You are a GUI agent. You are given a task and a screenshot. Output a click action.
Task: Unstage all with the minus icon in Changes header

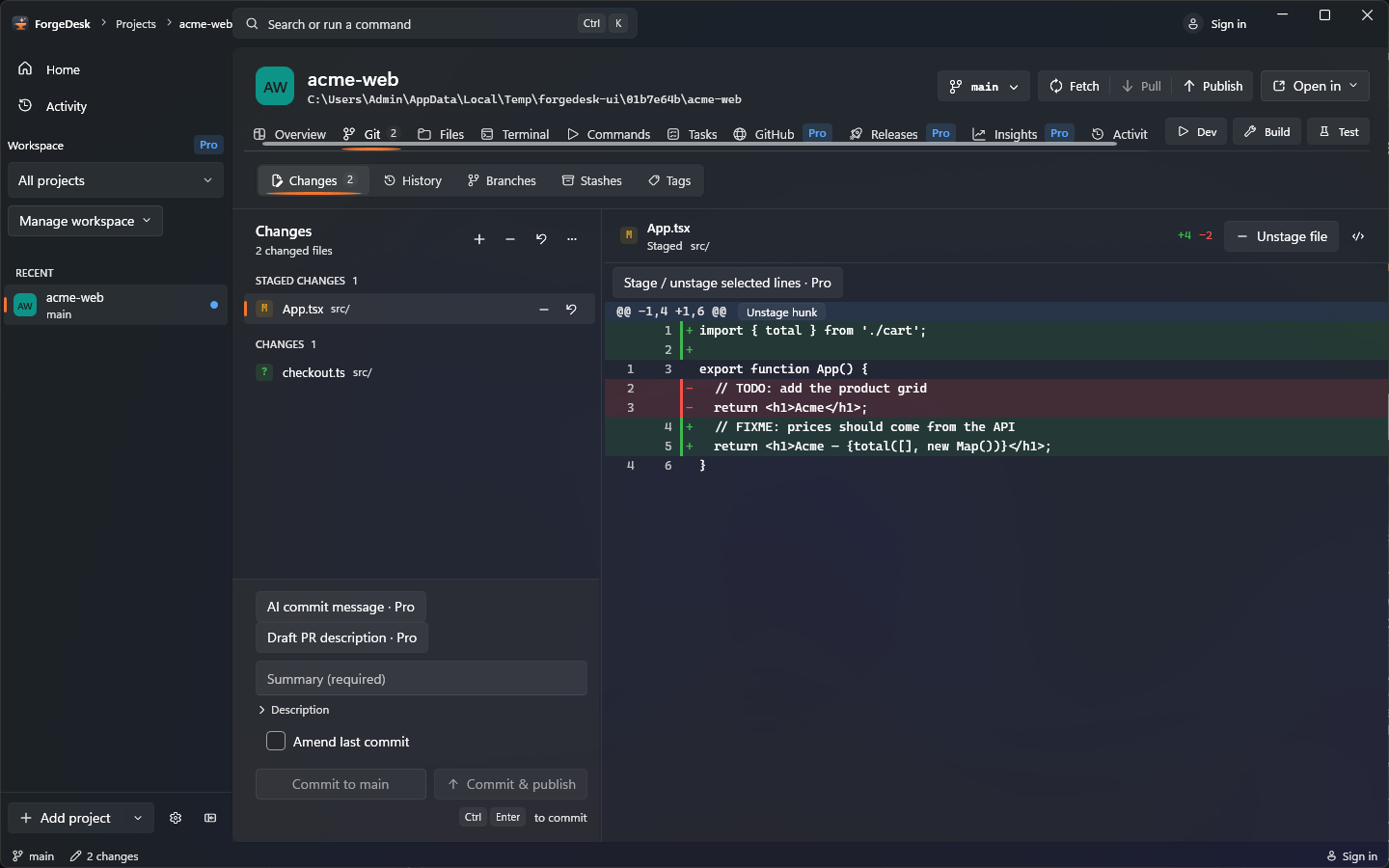click(510, 239)
